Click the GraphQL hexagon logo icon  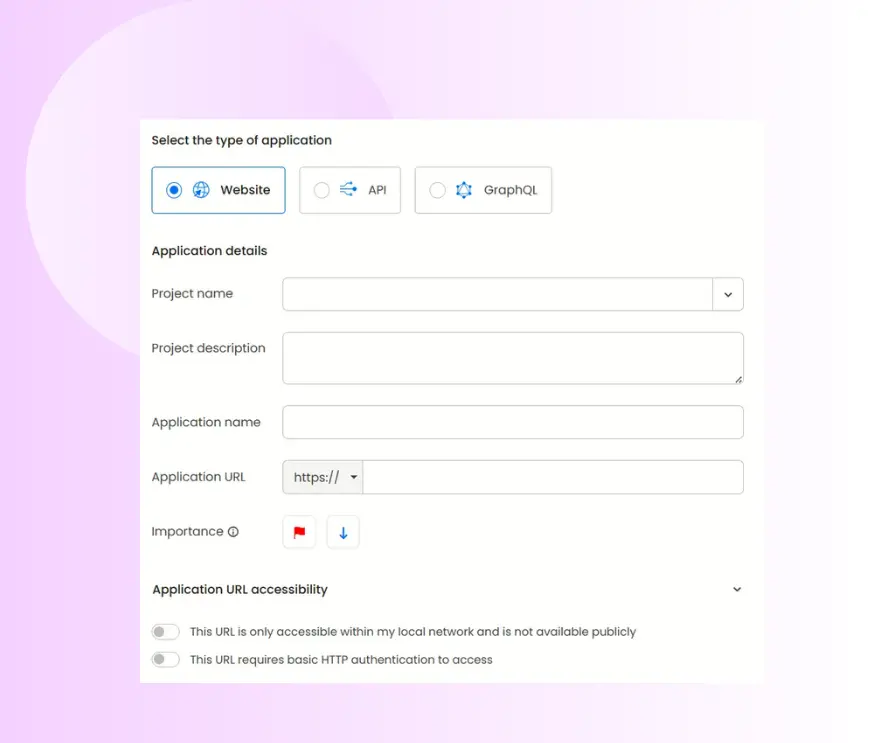(x=463, y=190)
